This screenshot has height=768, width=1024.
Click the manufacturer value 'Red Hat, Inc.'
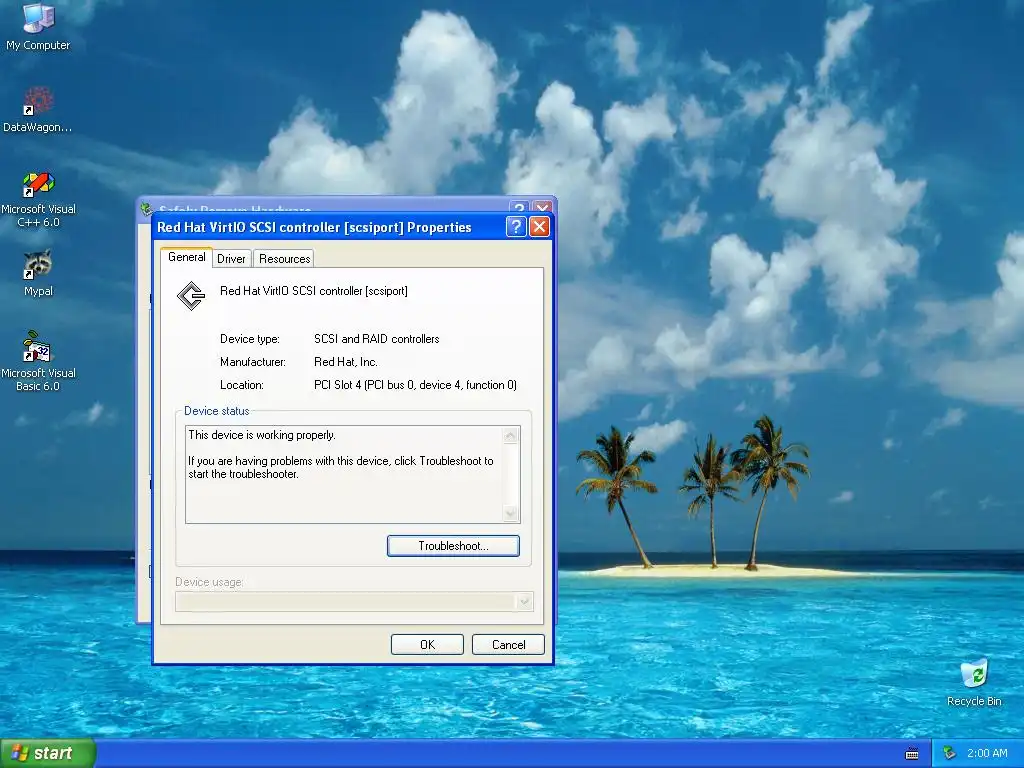(x=346, y=362)
